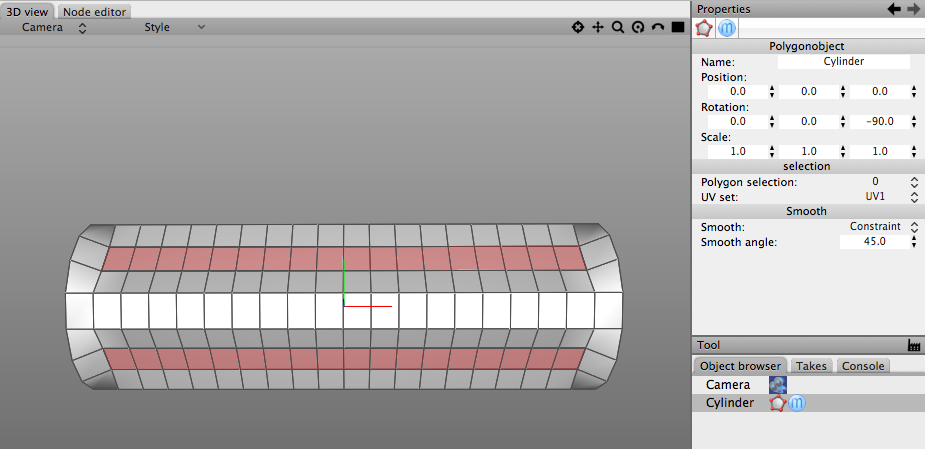The image size is (925, 449).
Task: Click the curved arrow reset view icon
Action: [x=658, y=27]
